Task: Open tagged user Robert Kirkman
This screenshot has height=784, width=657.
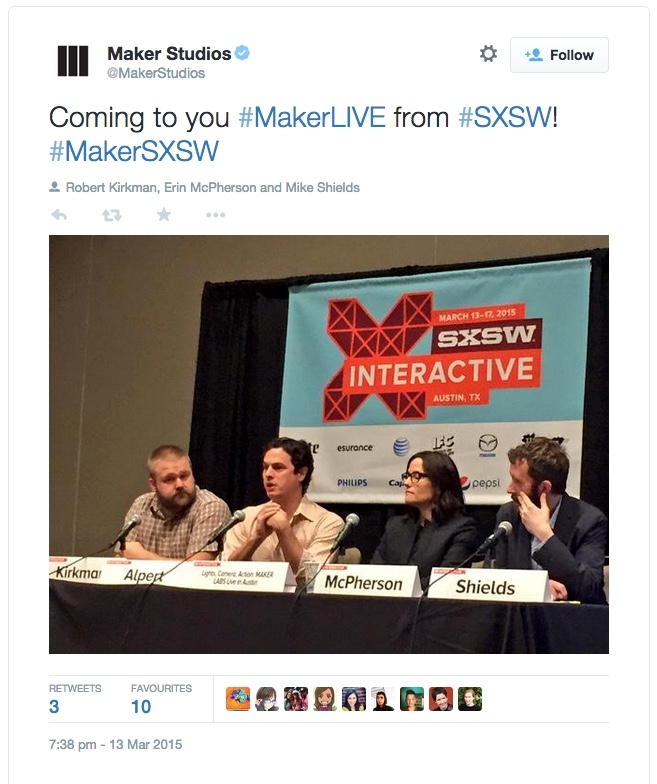Action: click(x=112, y=188)
